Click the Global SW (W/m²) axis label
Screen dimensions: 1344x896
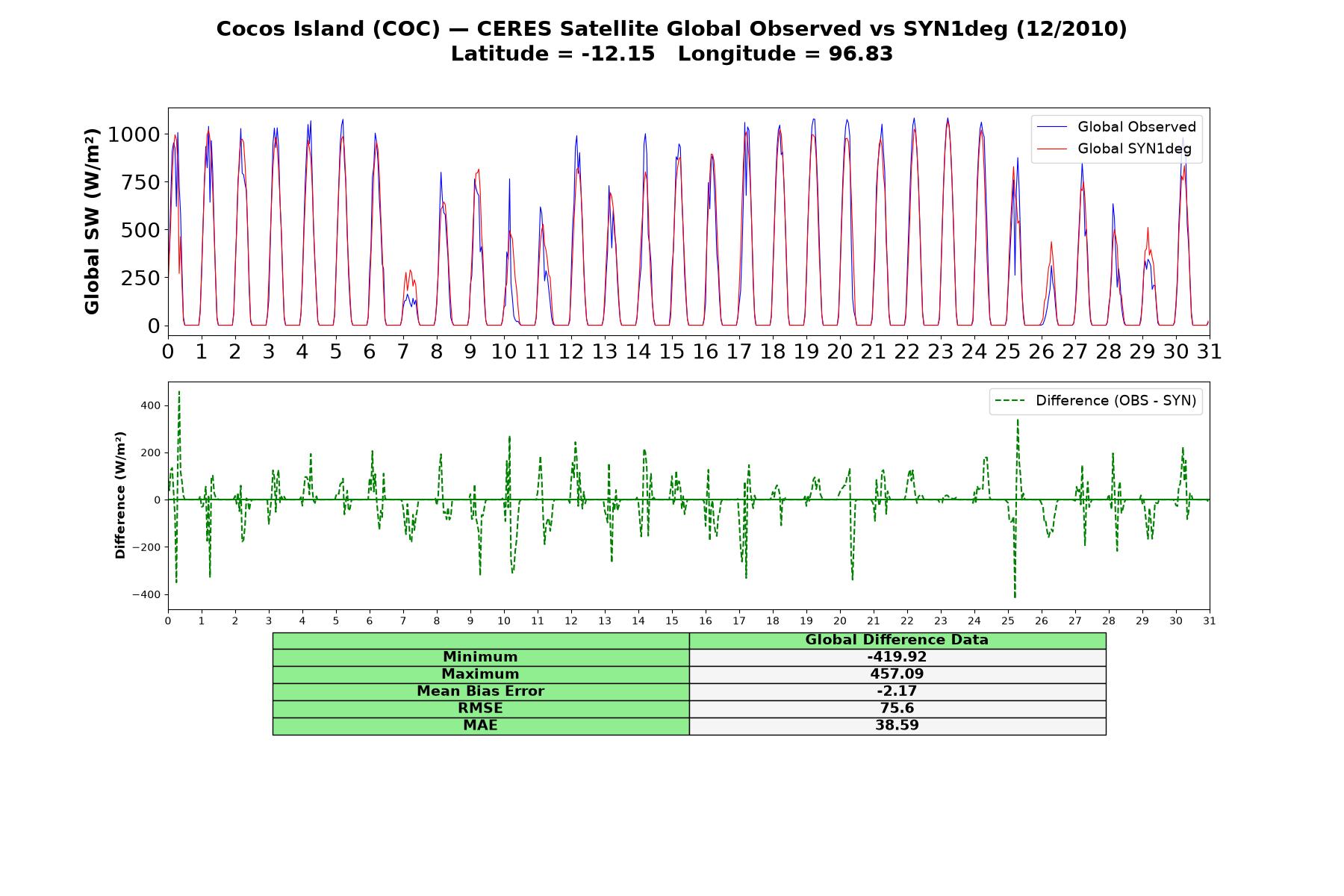92,222
